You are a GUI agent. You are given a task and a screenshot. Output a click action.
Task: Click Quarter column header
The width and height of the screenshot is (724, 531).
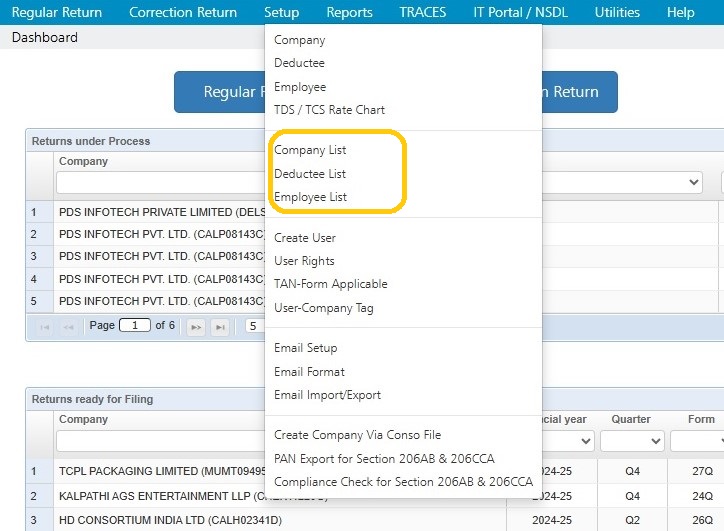[x=631, y=419]
